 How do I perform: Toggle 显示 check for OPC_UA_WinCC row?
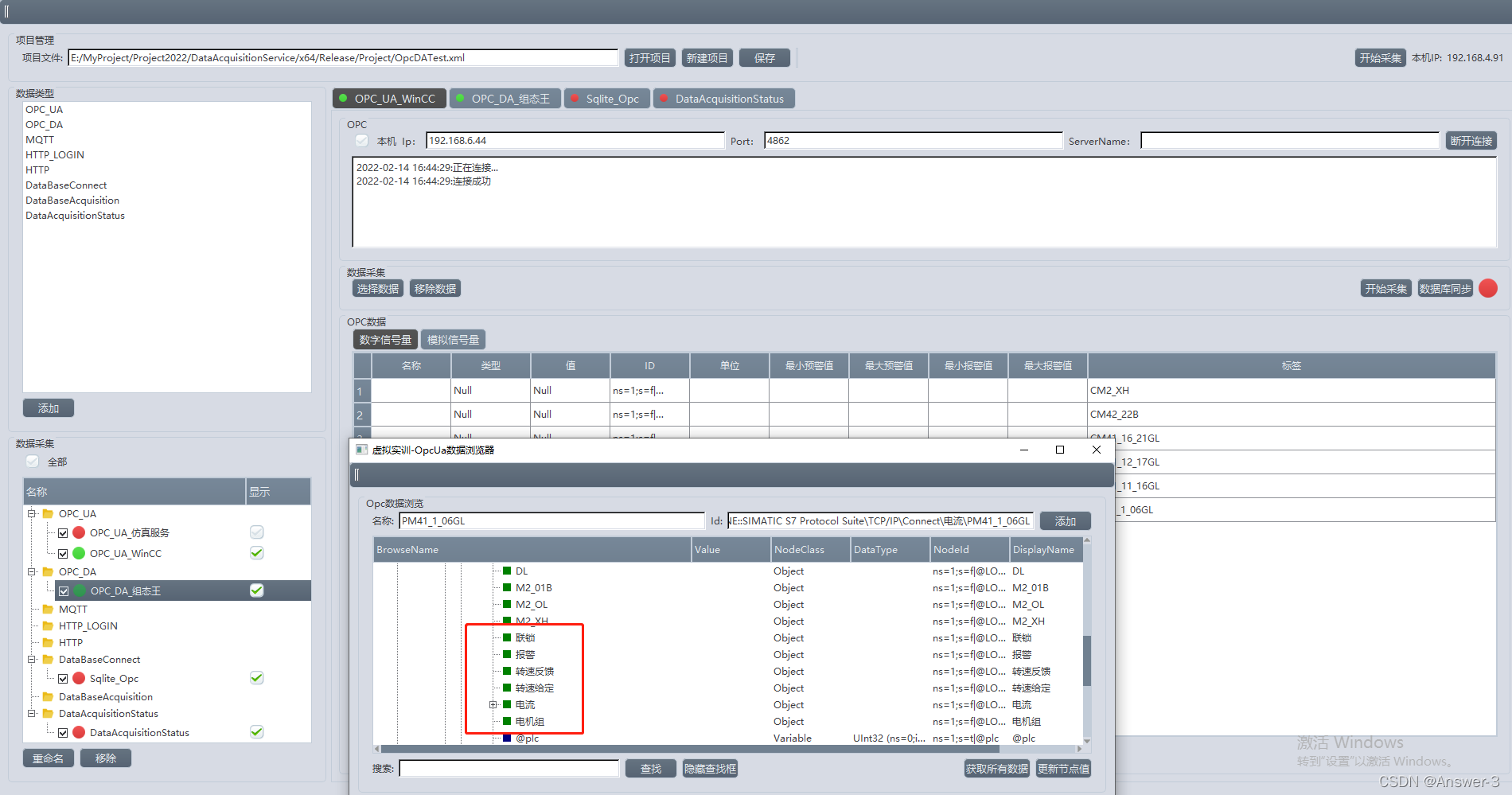point(257,553)
